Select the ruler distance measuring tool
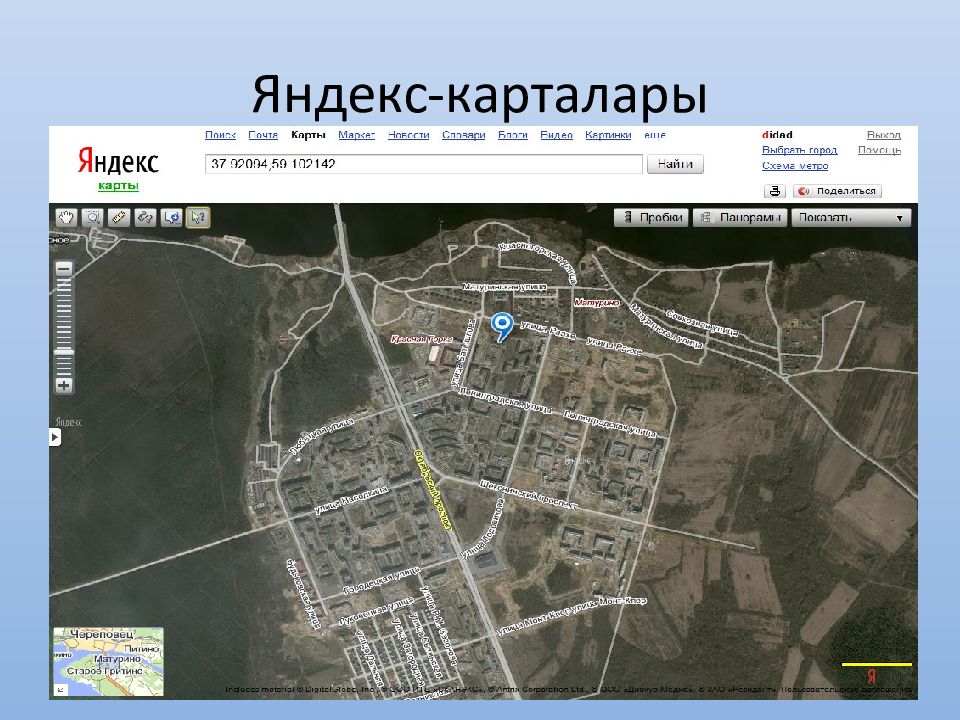The image size is (960, 720). click(x=119, y=217)
